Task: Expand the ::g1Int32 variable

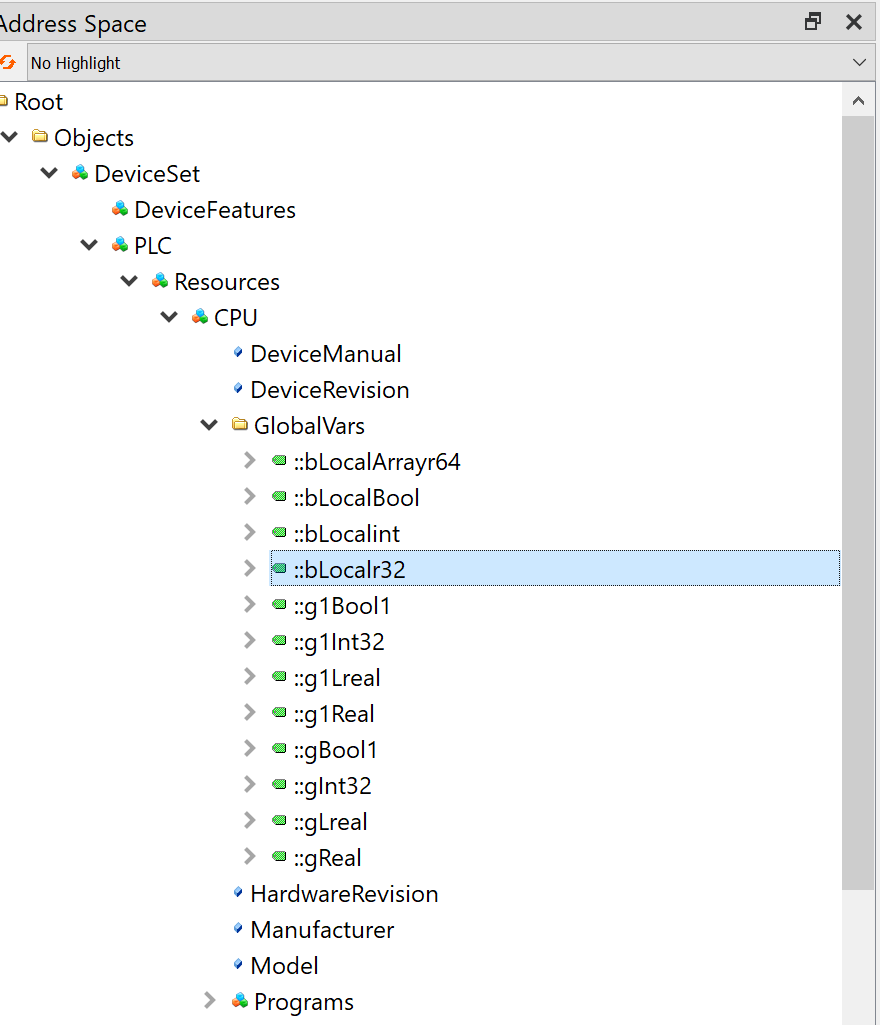Action: coord(249,640)
